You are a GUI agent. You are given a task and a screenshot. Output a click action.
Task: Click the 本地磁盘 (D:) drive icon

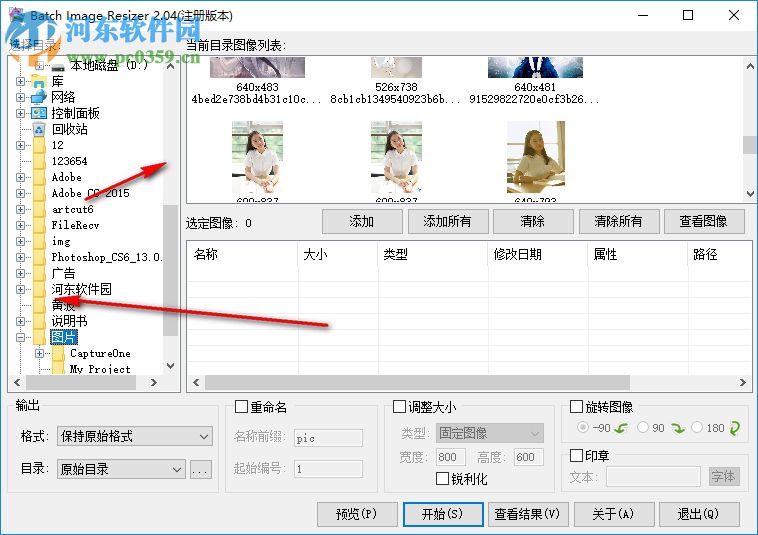pos(58,67)
